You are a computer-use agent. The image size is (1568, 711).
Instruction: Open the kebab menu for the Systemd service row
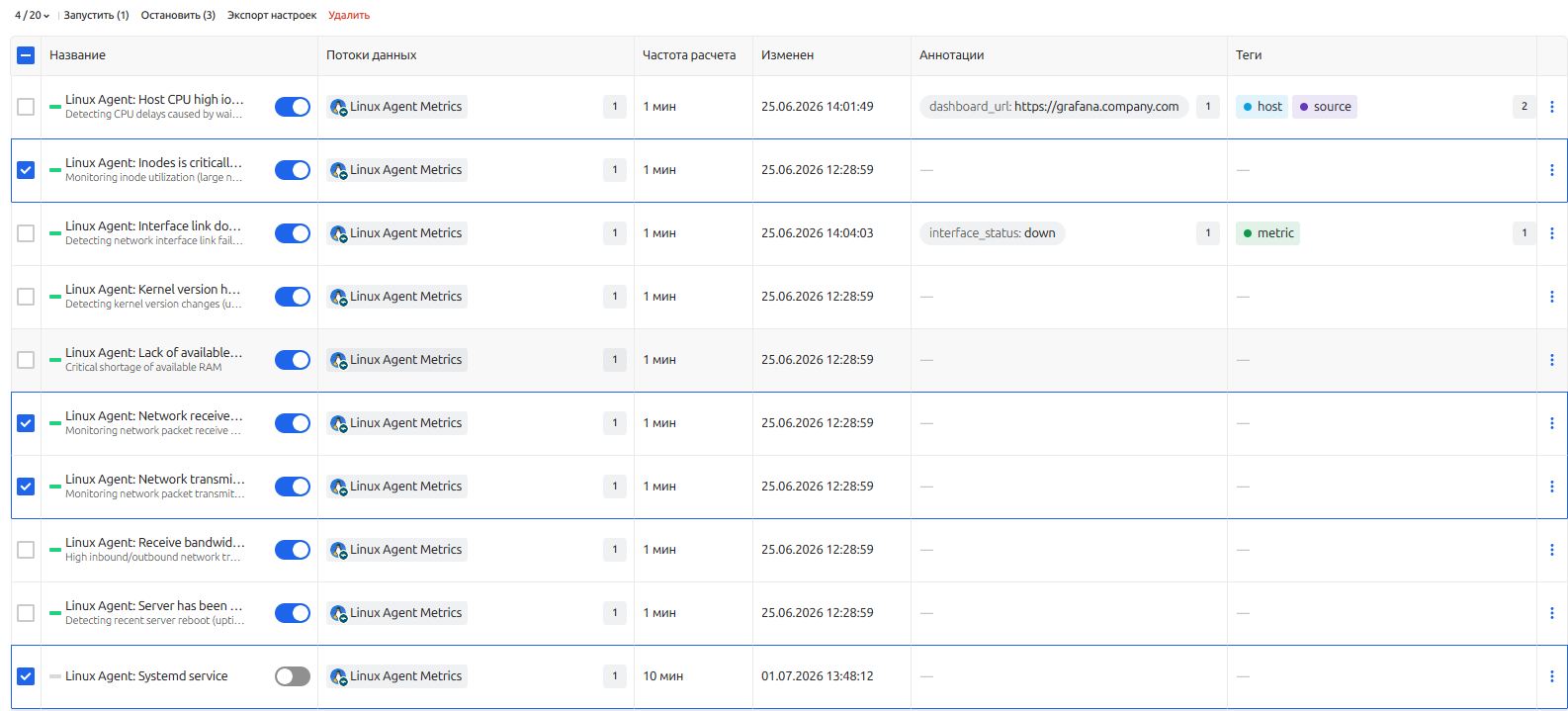pos(1551,676)
